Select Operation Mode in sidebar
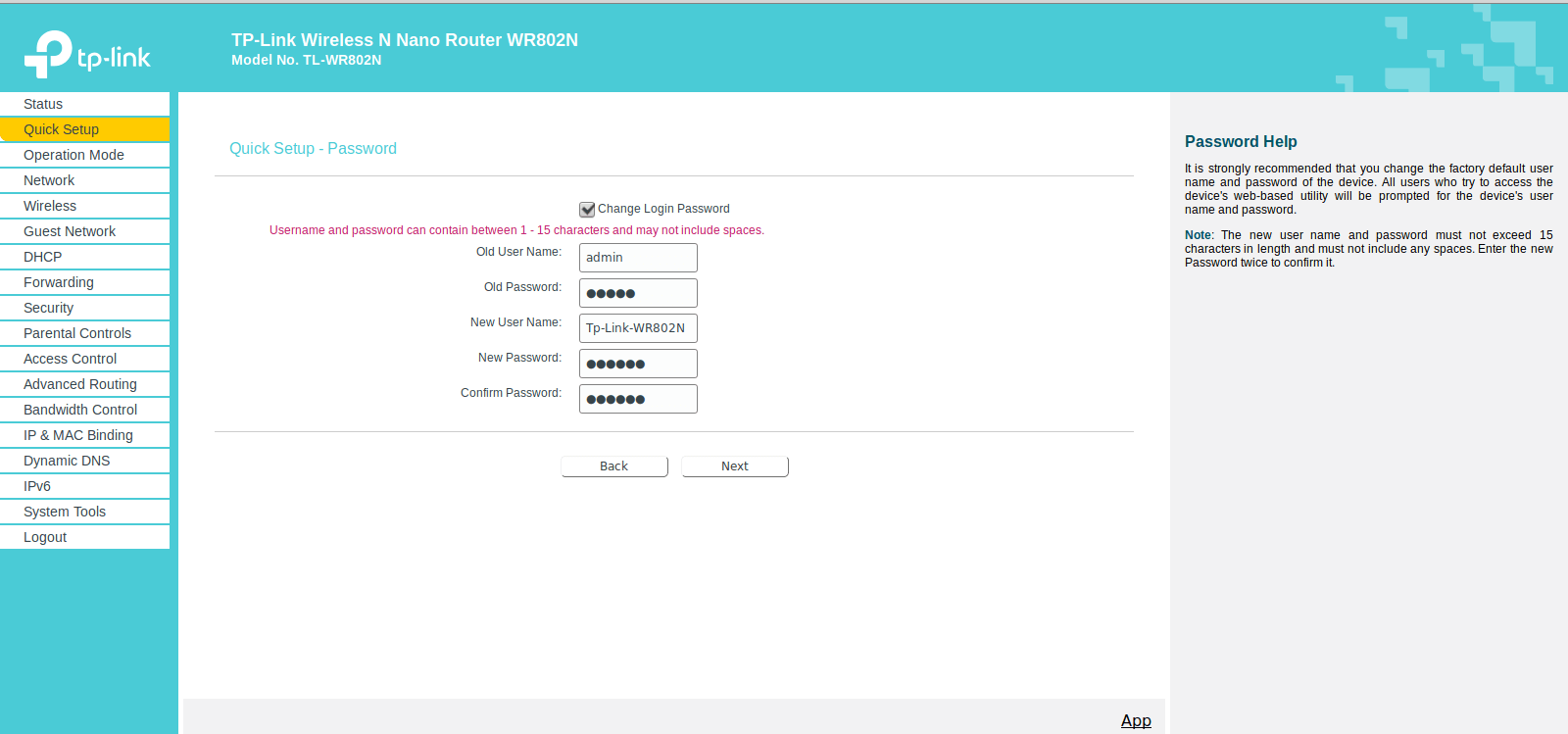The height and width of the screenshot is (734, 1568). tap(84, 155)
